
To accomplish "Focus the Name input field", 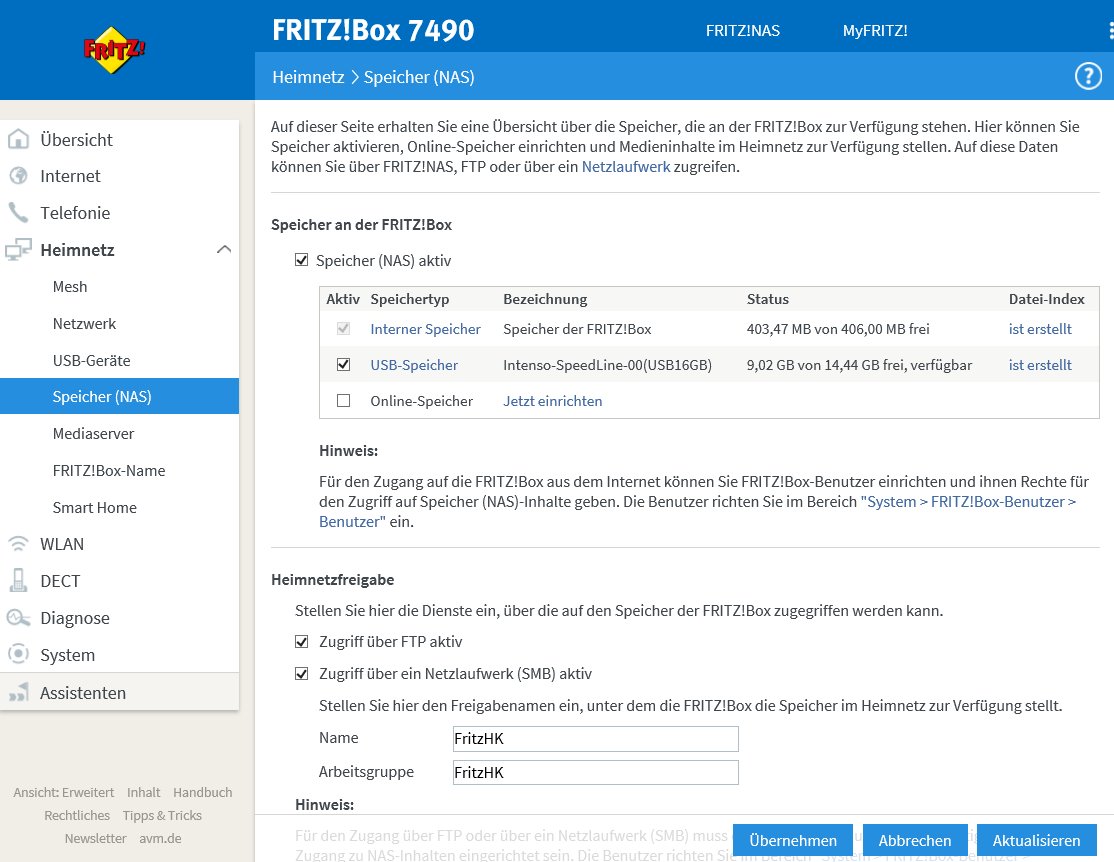I will [595, 738].
